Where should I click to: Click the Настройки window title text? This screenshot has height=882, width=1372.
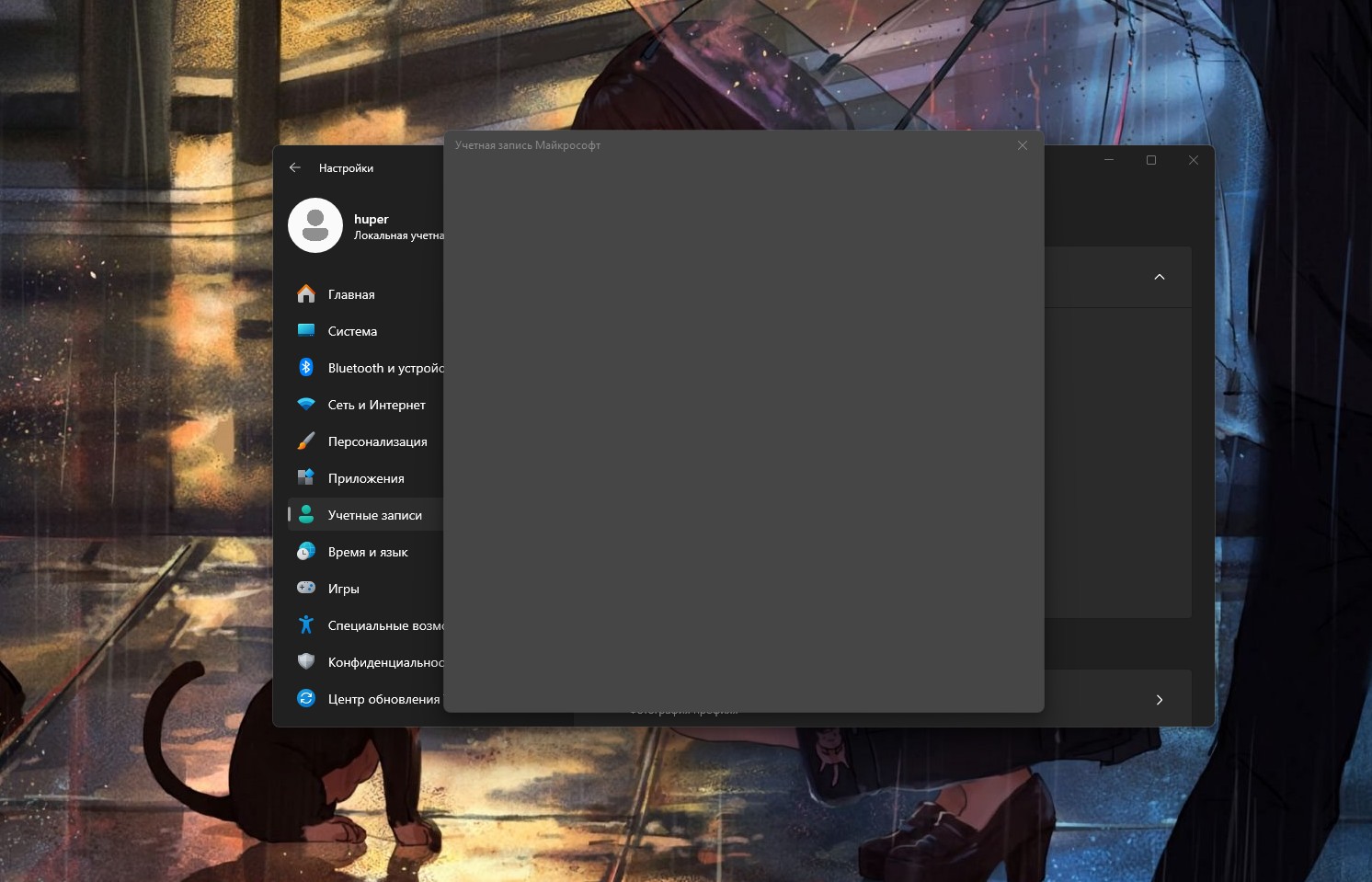346,168
